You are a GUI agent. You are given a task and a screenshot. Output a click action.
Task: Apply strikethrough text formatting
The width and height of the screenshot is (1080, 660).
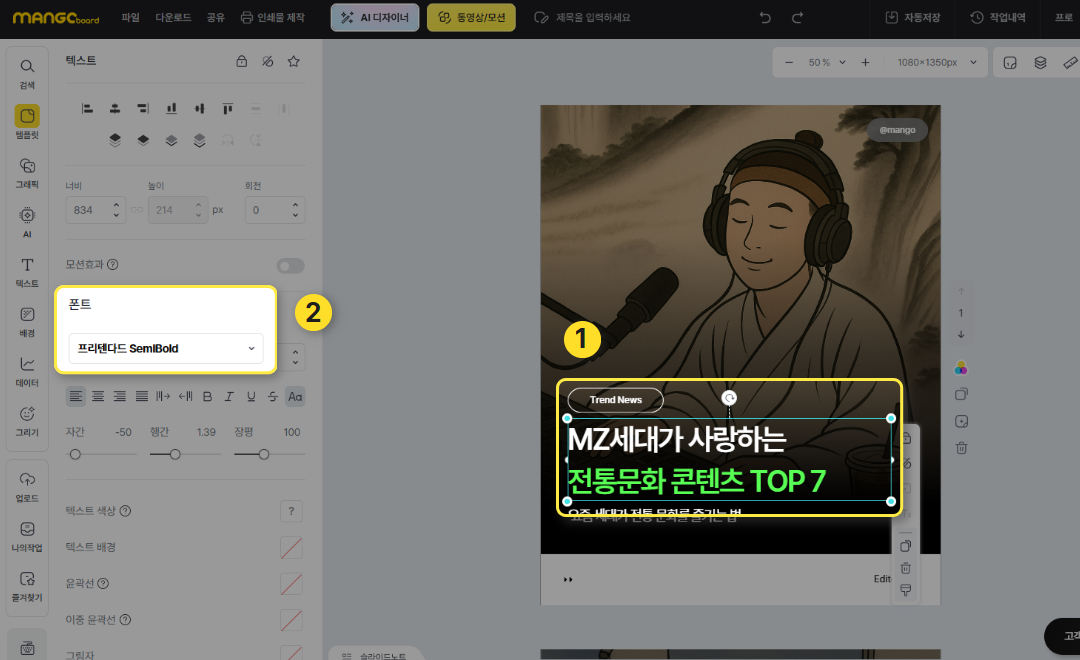pyautogui.click(x=273, y=397)
